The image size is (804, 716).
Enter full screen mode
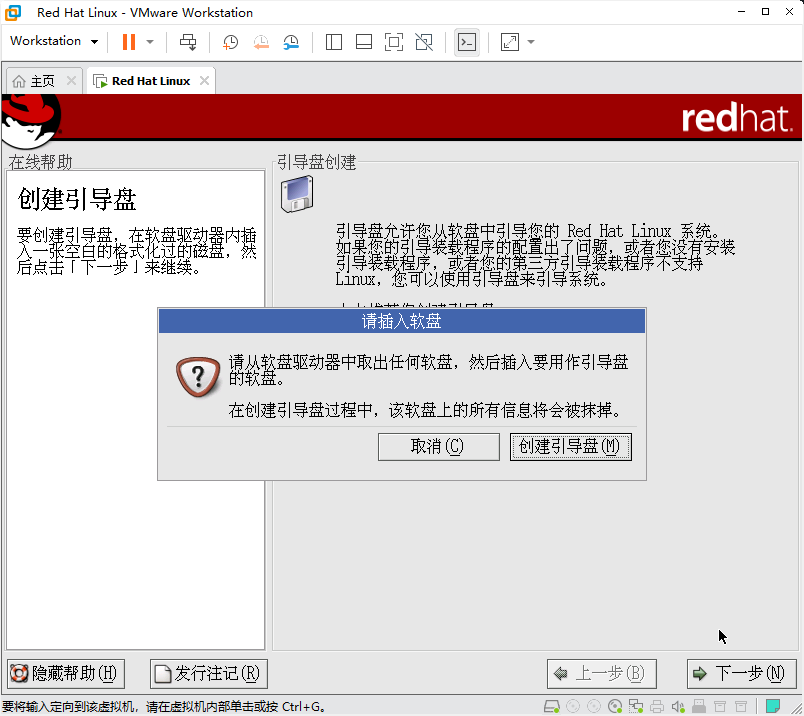click(393, 41)
